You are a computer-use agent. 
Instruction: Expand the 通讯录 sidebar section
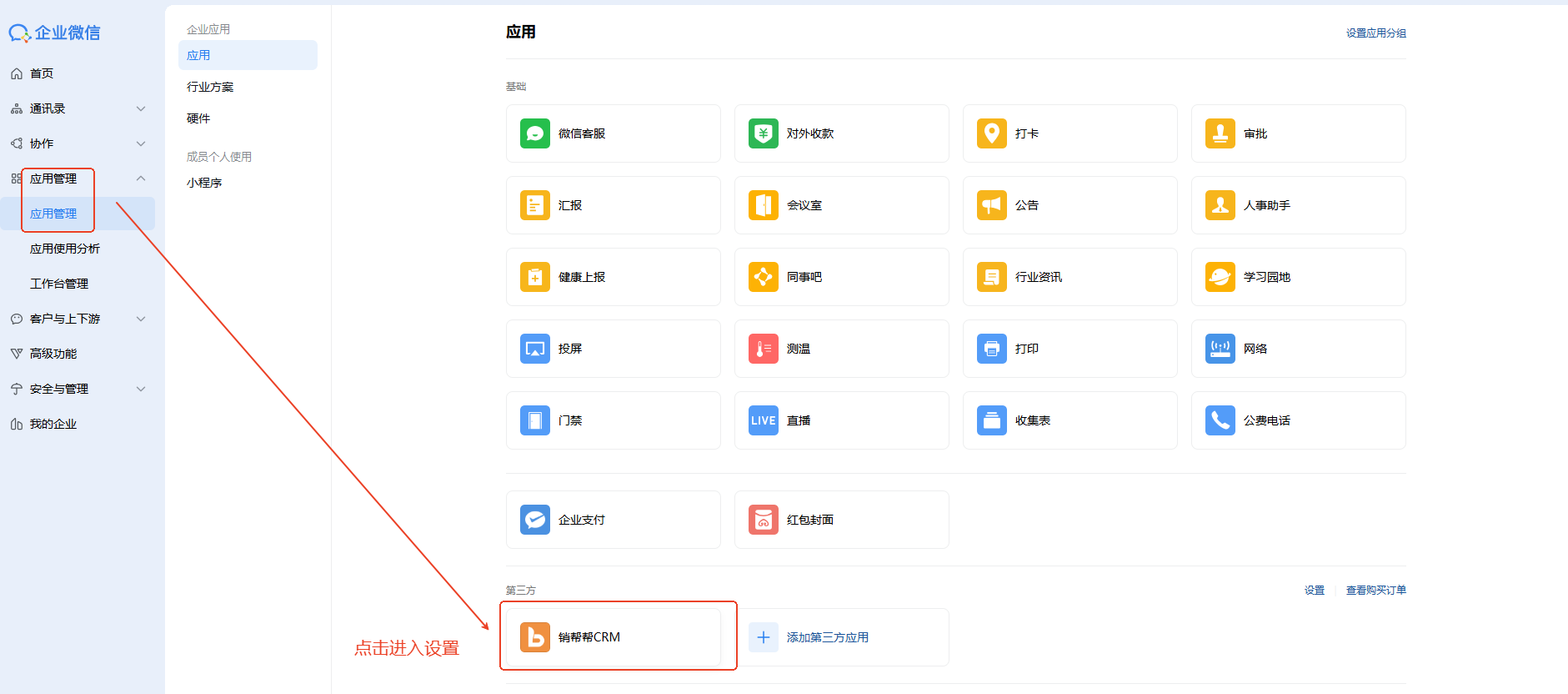[x=141, y=108]
